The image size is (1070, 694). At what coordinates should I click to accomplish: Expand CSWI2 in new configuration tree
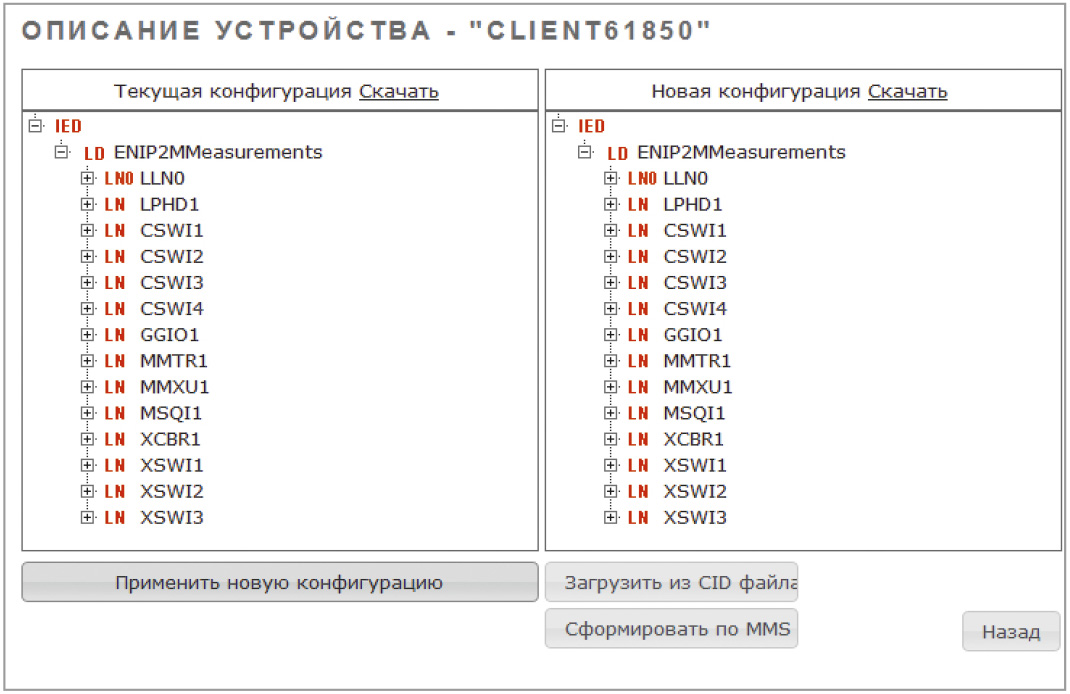pos(611,257)
